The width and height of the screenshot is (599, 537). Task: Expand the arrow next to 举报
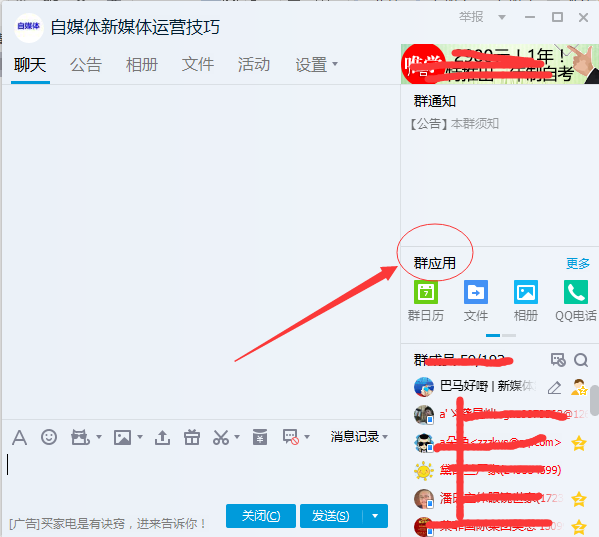[502, 17]
